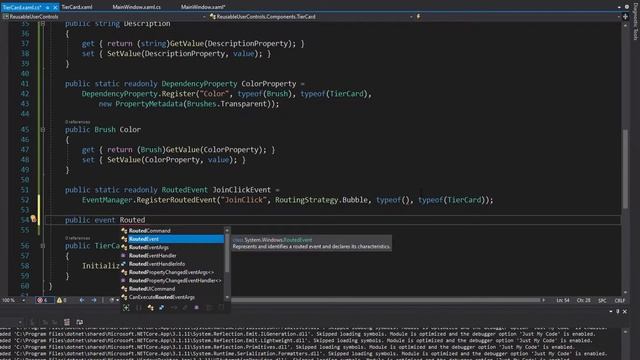Navigate forward with the right arrow

(x=94, y=300)
